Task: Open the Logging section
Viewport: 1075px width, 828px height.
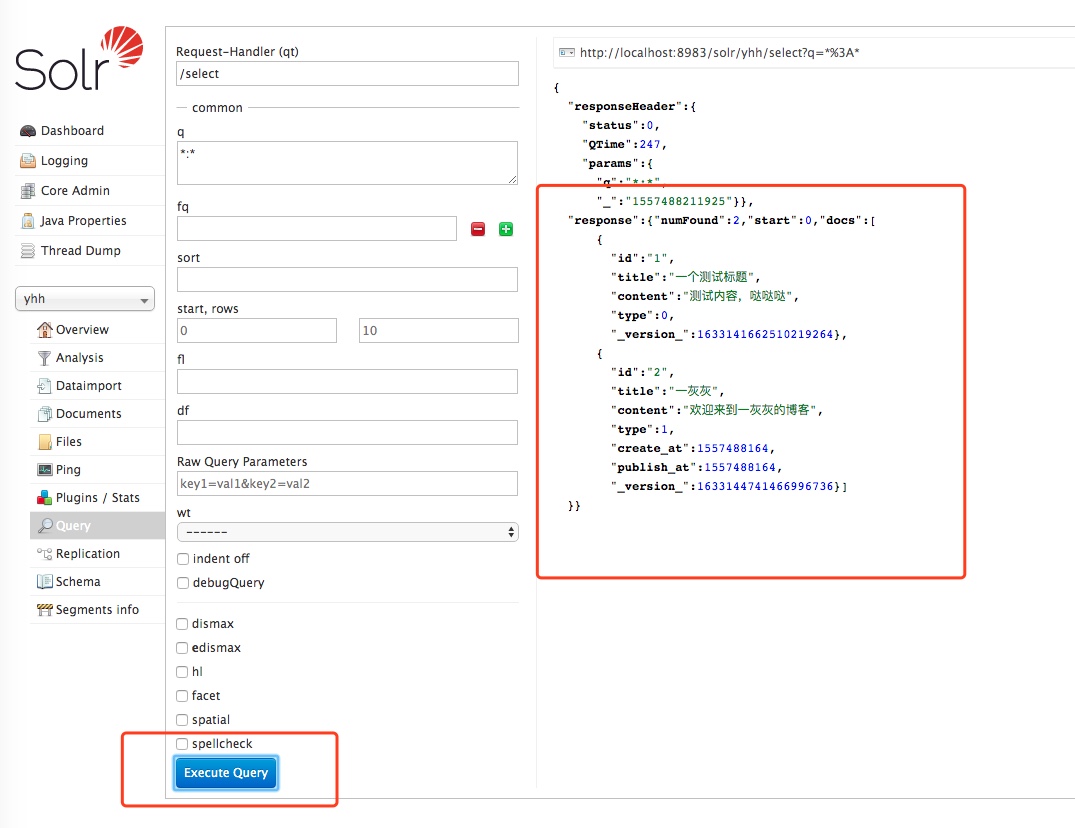Action: pyautogui.click(x=64, y=161)
